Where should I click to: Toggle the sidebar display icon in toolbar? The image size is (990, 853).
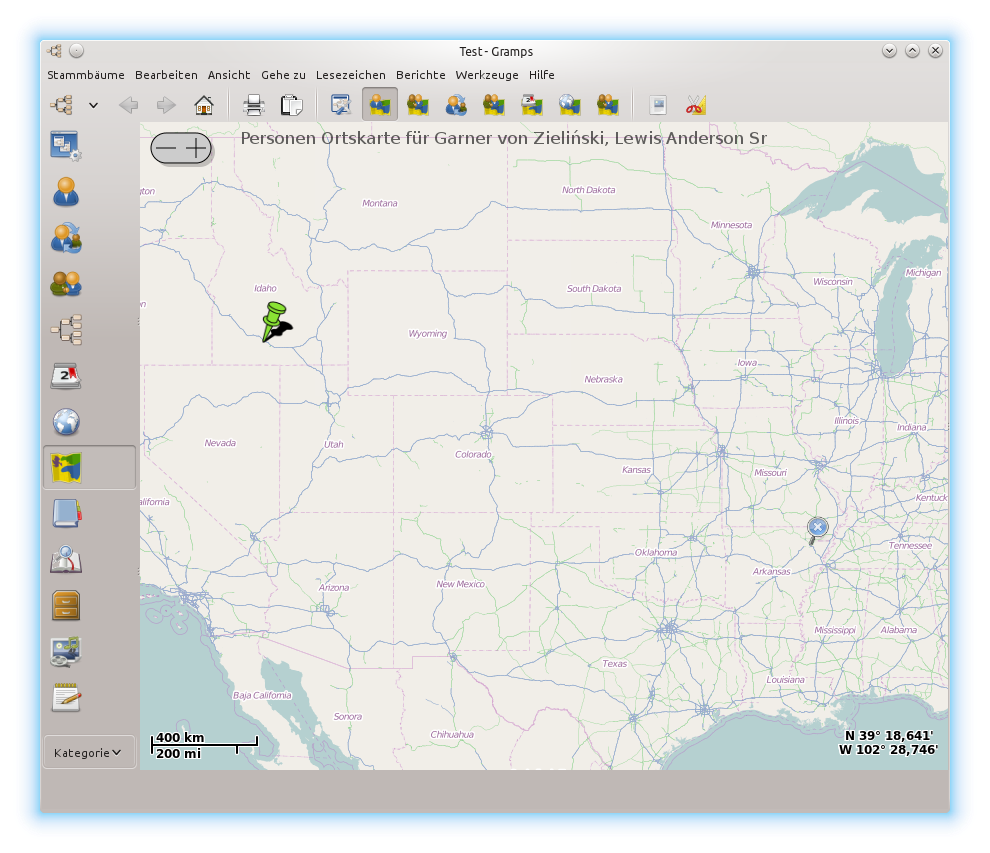tap(658, 105)
